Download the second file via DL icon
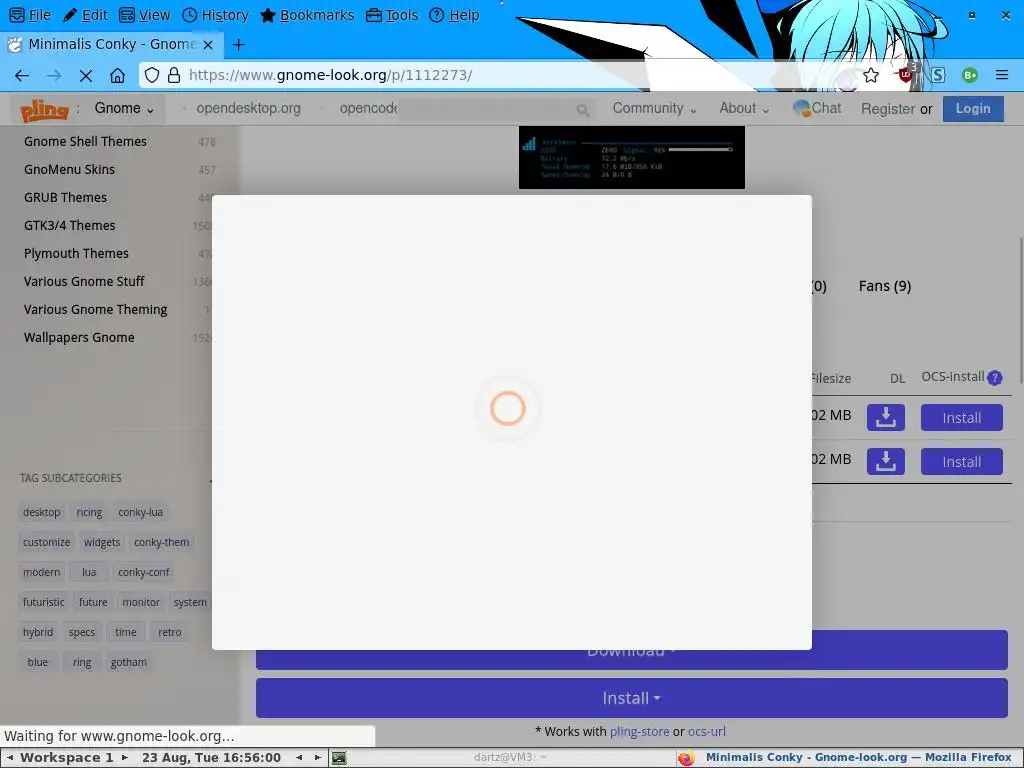The height and width of the screenshot is (768, 1024). coord(886,462)
